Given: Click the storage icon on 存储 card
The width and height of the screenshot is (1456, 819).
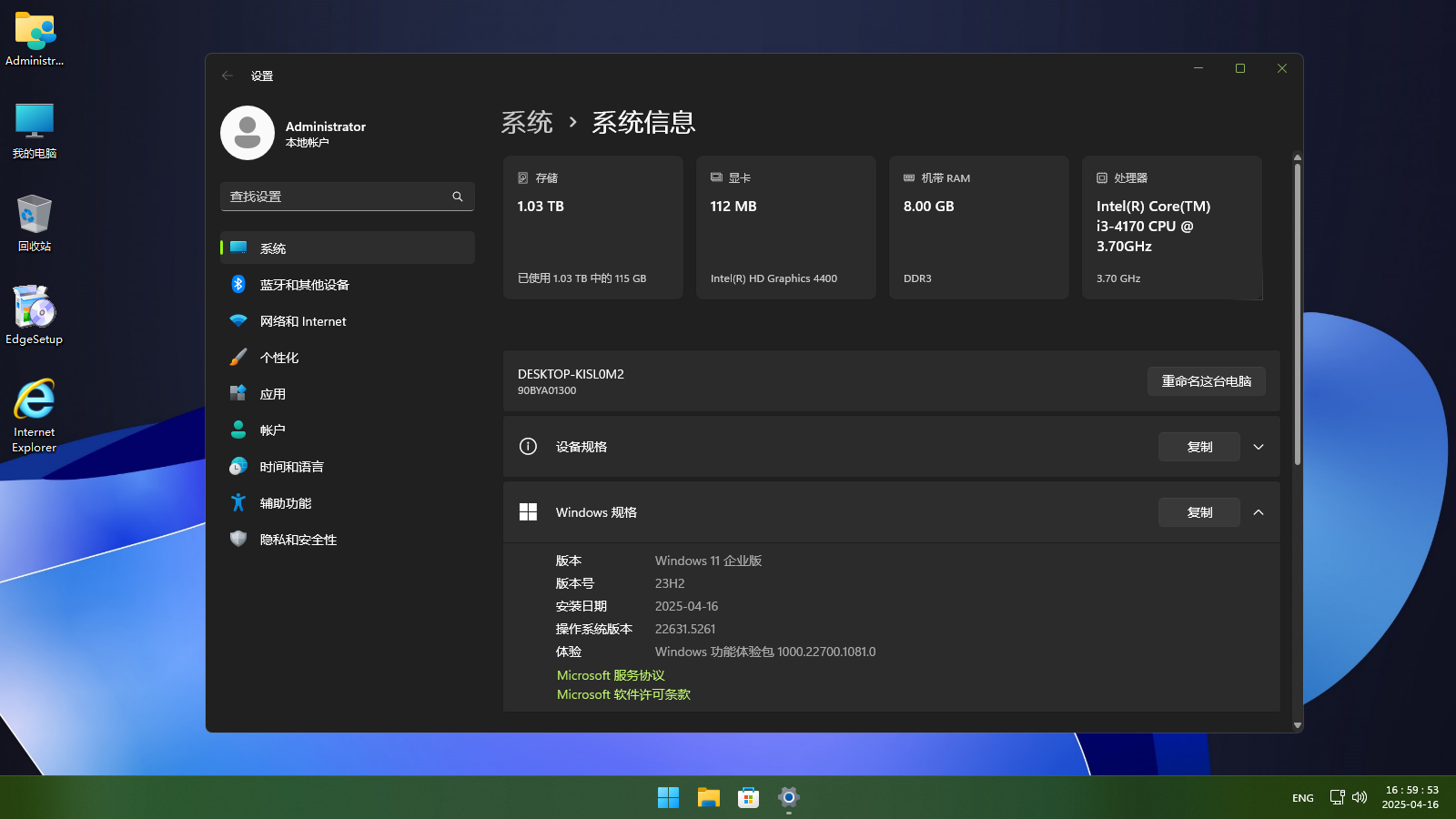Looking at the screenshot, I should pos(523,177).
